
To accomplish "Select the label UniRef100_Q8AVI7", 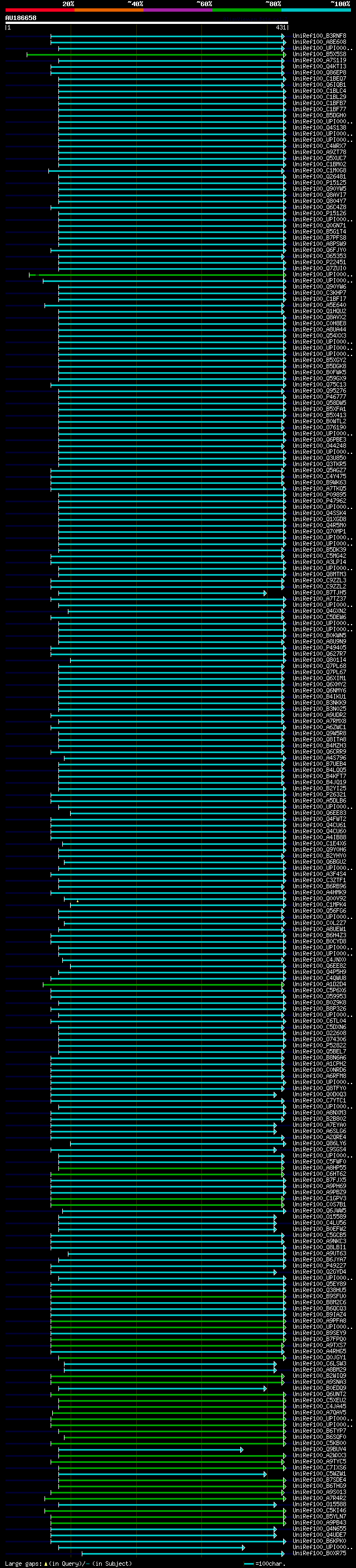I will (319, 195).
